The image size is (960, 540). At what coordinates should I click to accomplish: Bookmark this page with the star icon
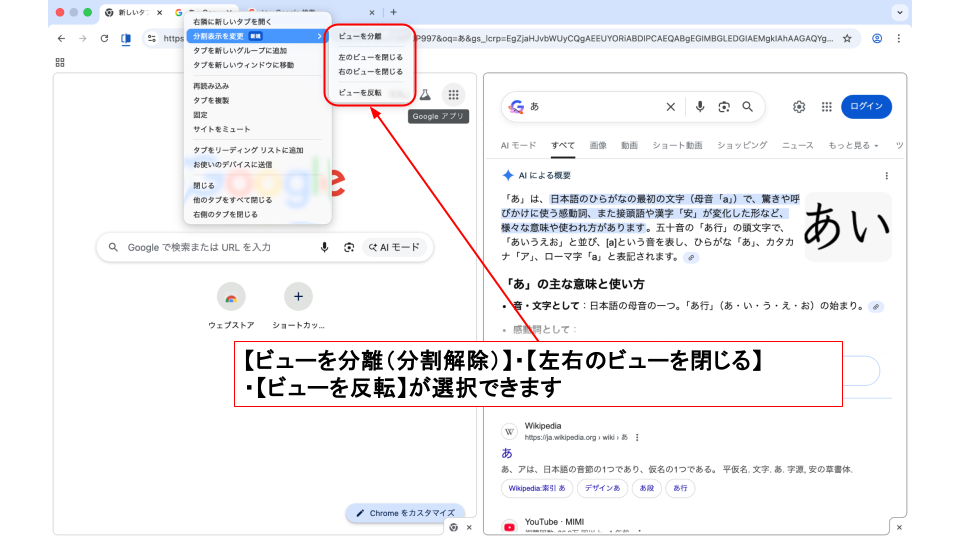(847, 39)
